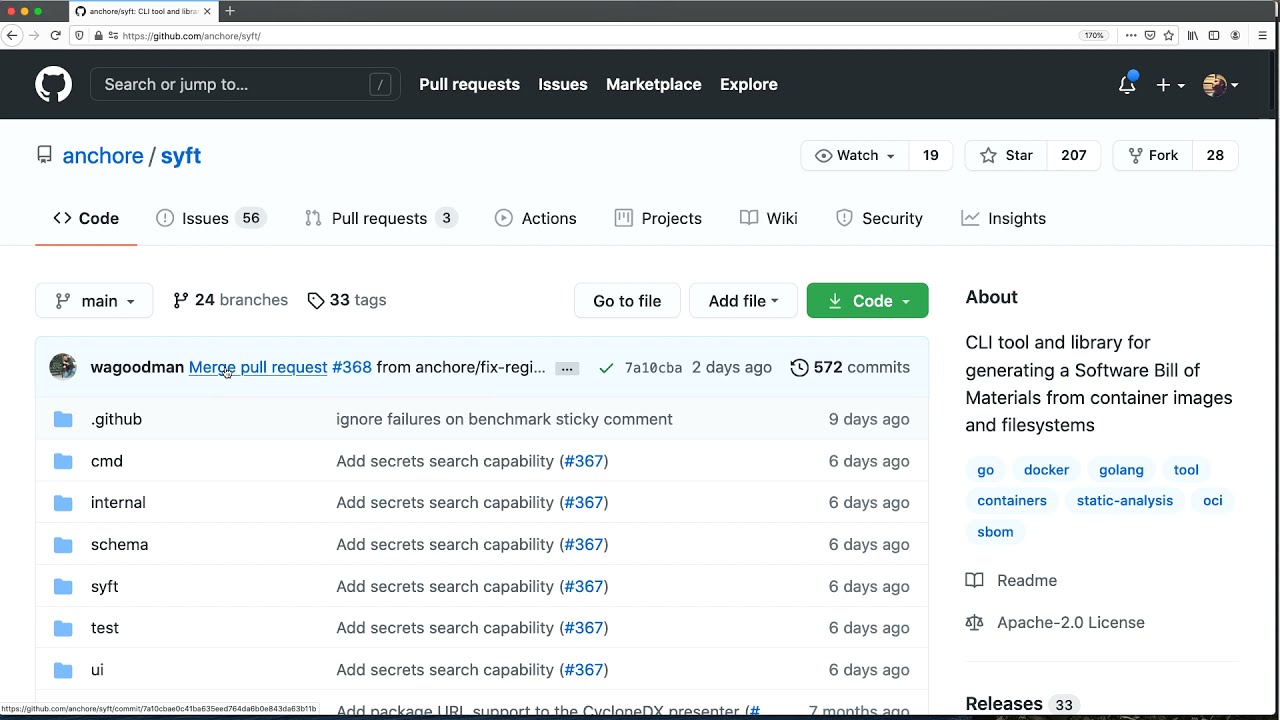Viewport: 1280px width, 720px height.
Task: Reload the page with refresh icon
Action: (x=55, y=35)
